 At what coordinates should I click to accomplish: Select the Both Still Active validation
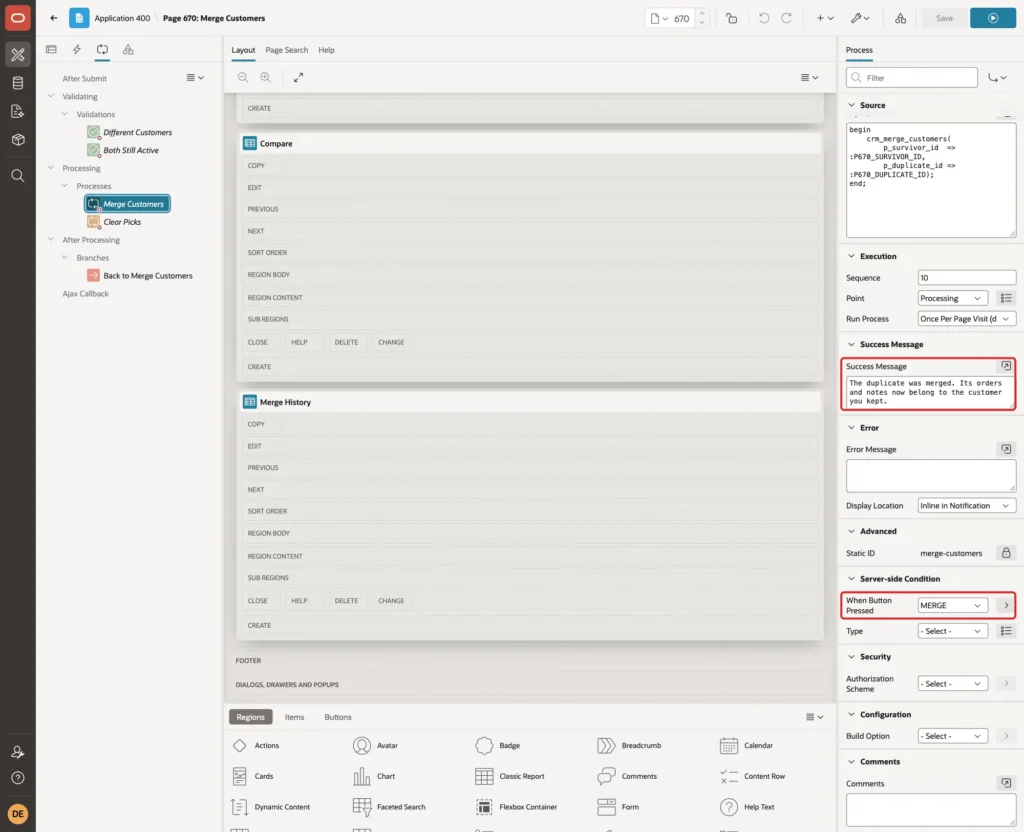point(123,150)
